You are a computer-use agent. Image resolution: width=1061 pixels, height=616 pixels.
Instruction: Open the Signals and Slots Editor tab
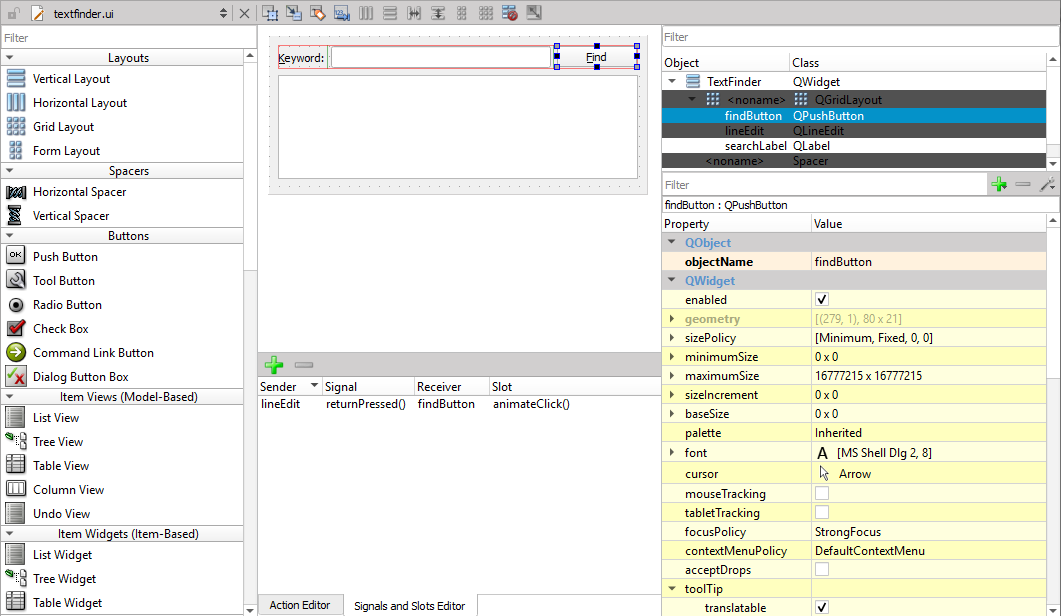[409, 605]
